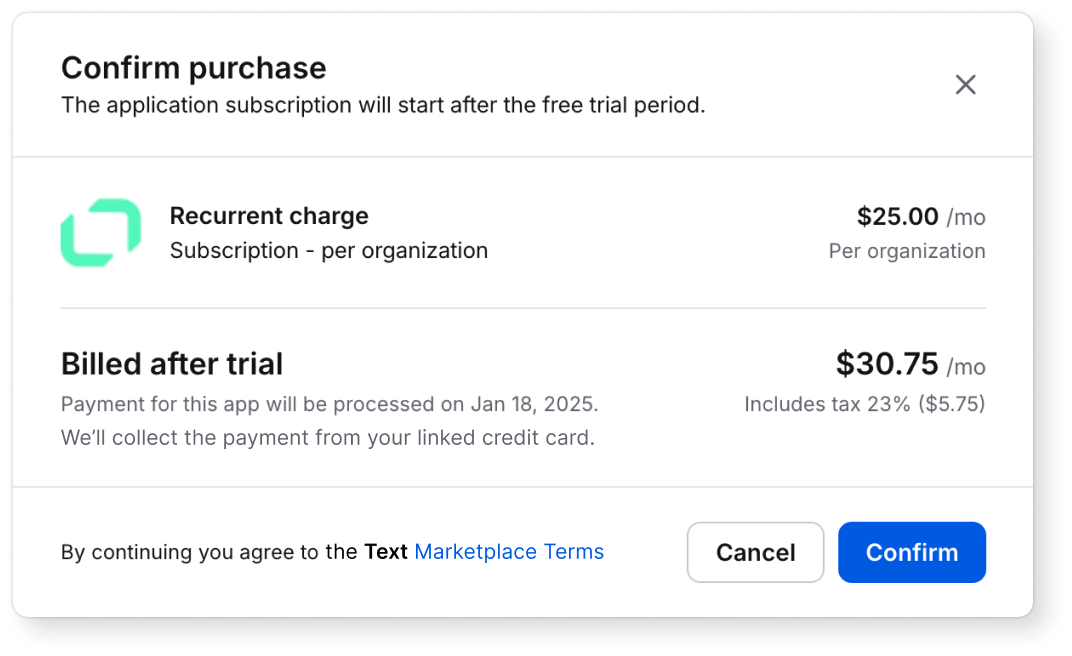Image resolution: width=1072 pixels, height=656 pixels.
Task: Click the ($5.75) tax amount
Action: [951, 404]
